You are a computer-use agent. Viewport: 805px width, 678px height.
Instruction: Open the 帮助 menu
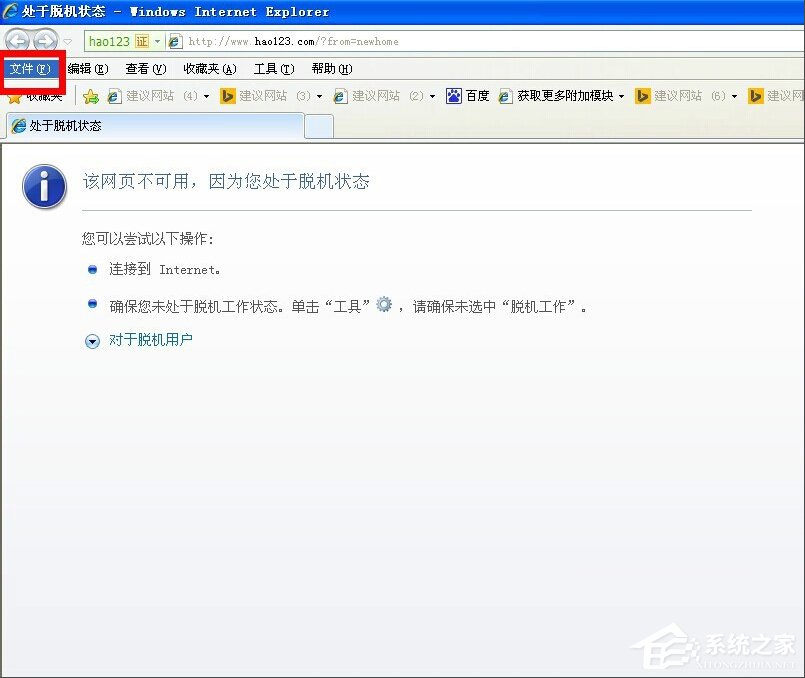click(330, 69)
